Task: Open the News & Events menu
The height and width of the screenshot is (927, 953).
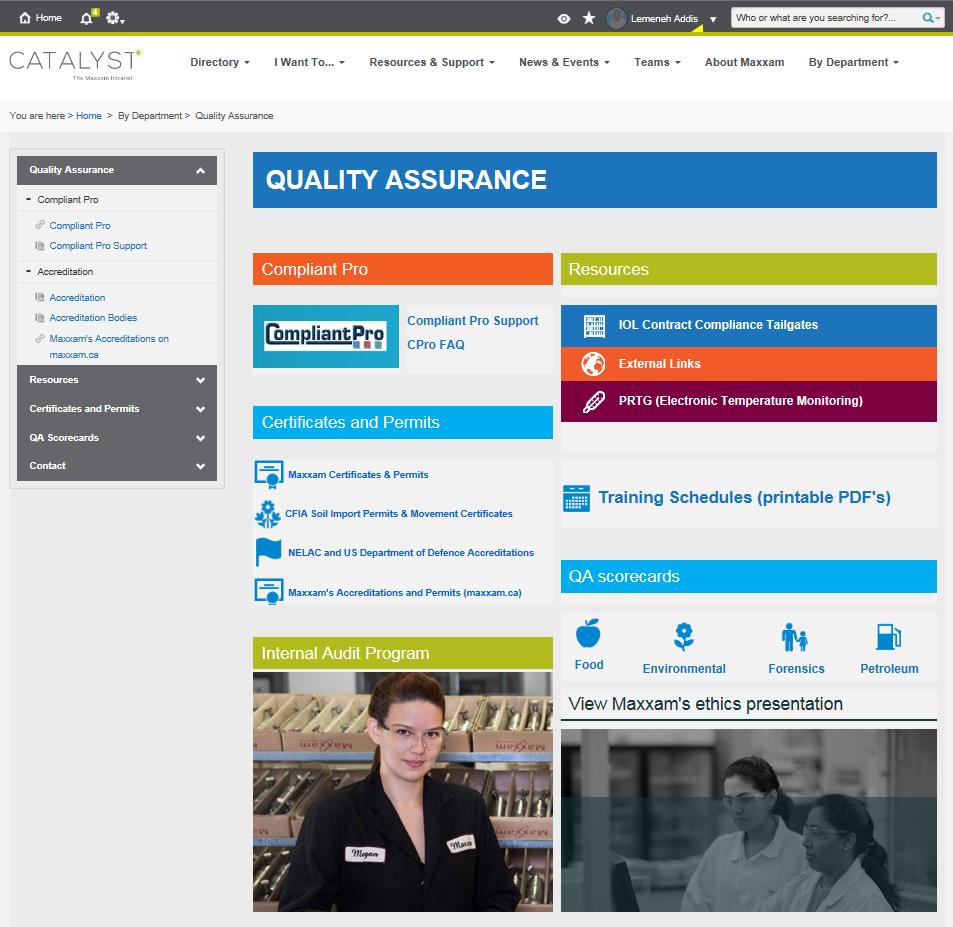Action: [x=564, y=62]
